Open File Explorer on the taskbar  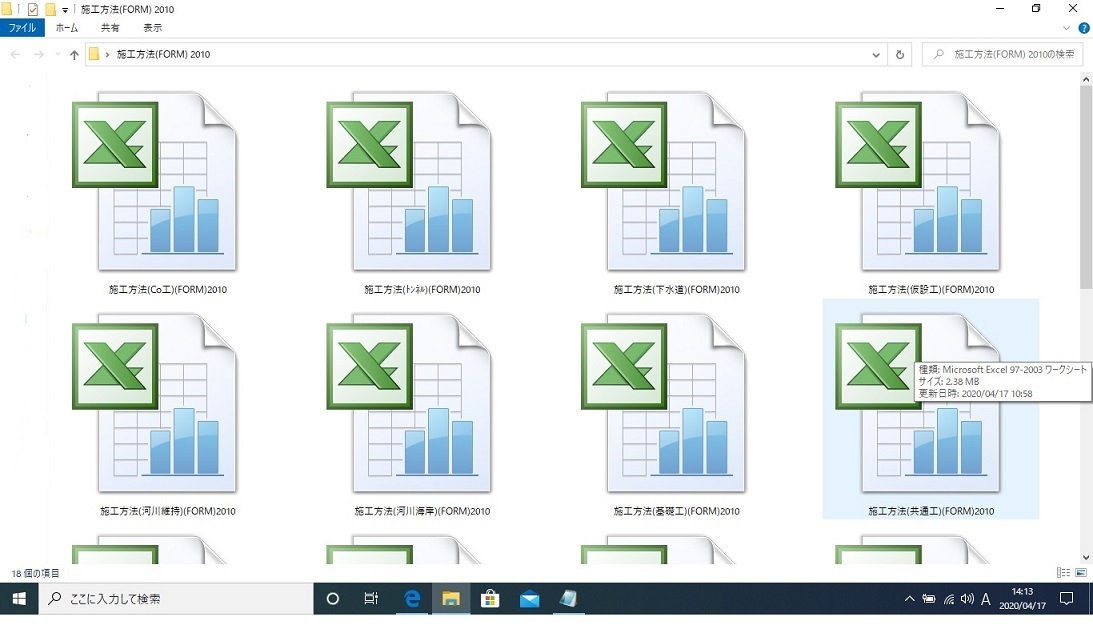[x=450, y=599]
